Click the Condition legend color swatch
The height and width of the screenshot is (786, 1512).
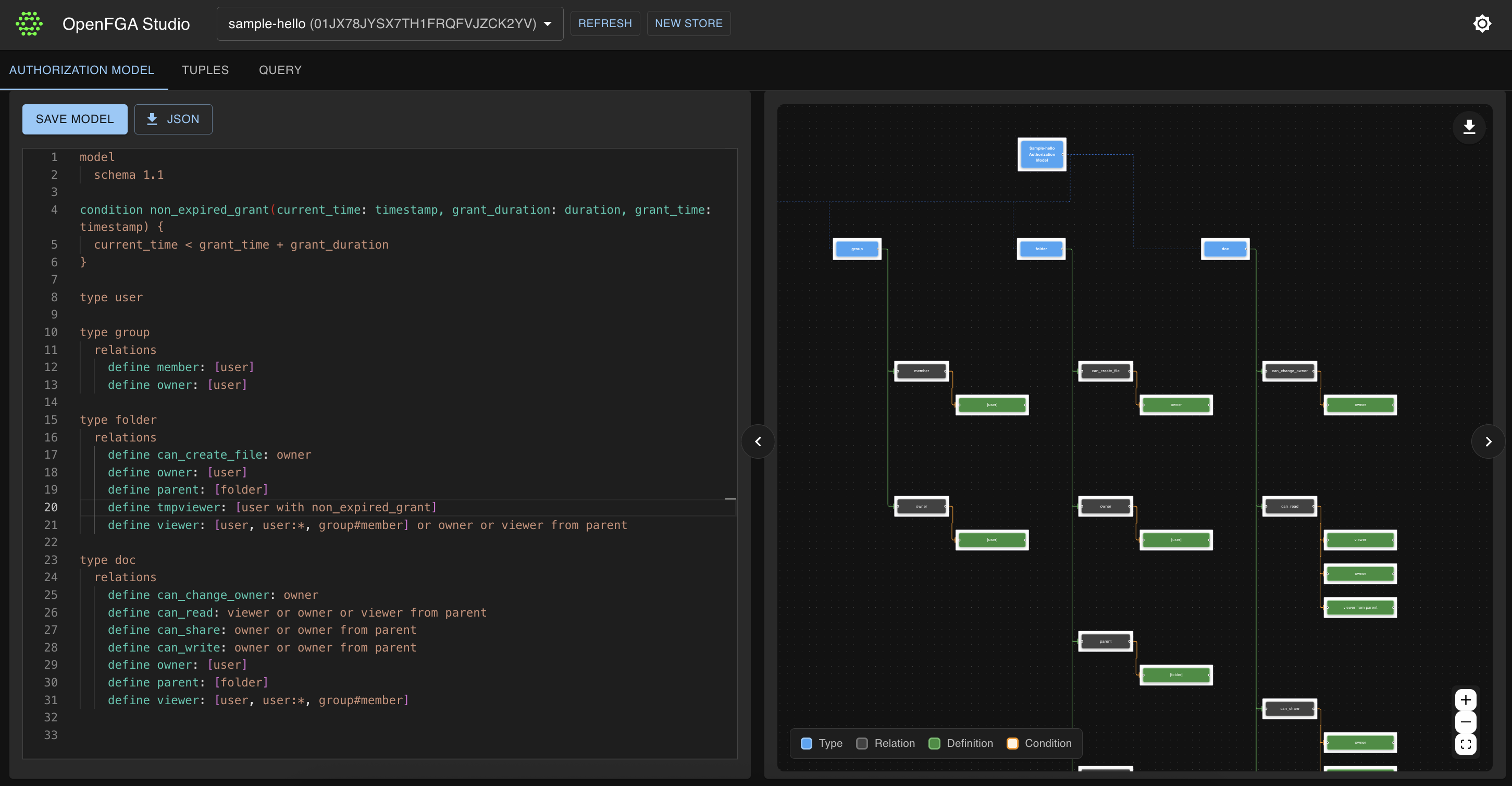1012,743
